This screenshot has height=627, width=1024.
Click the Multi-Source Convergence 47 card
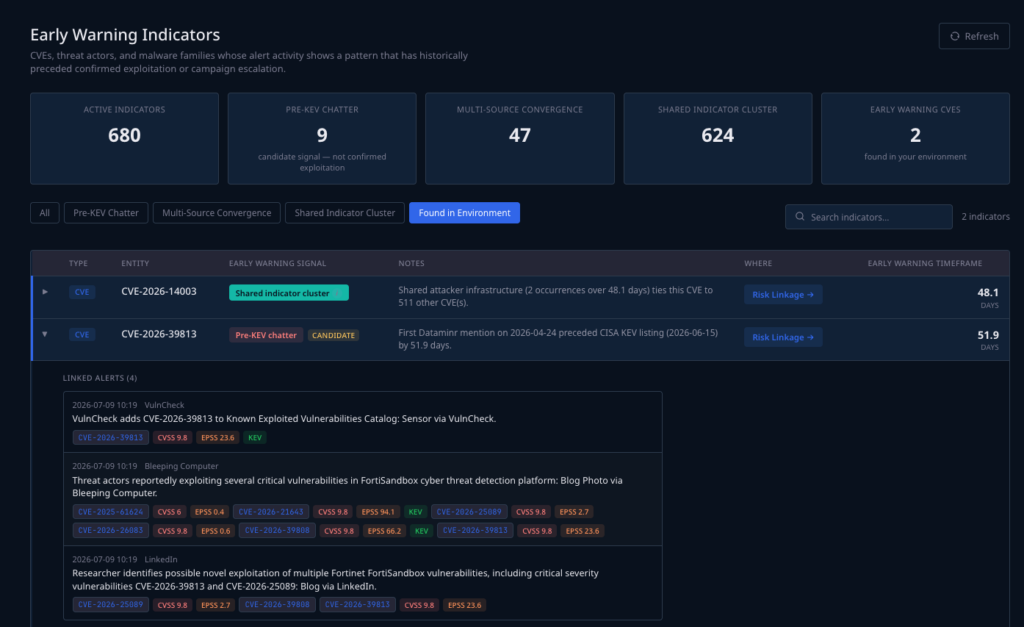[520, 138]
